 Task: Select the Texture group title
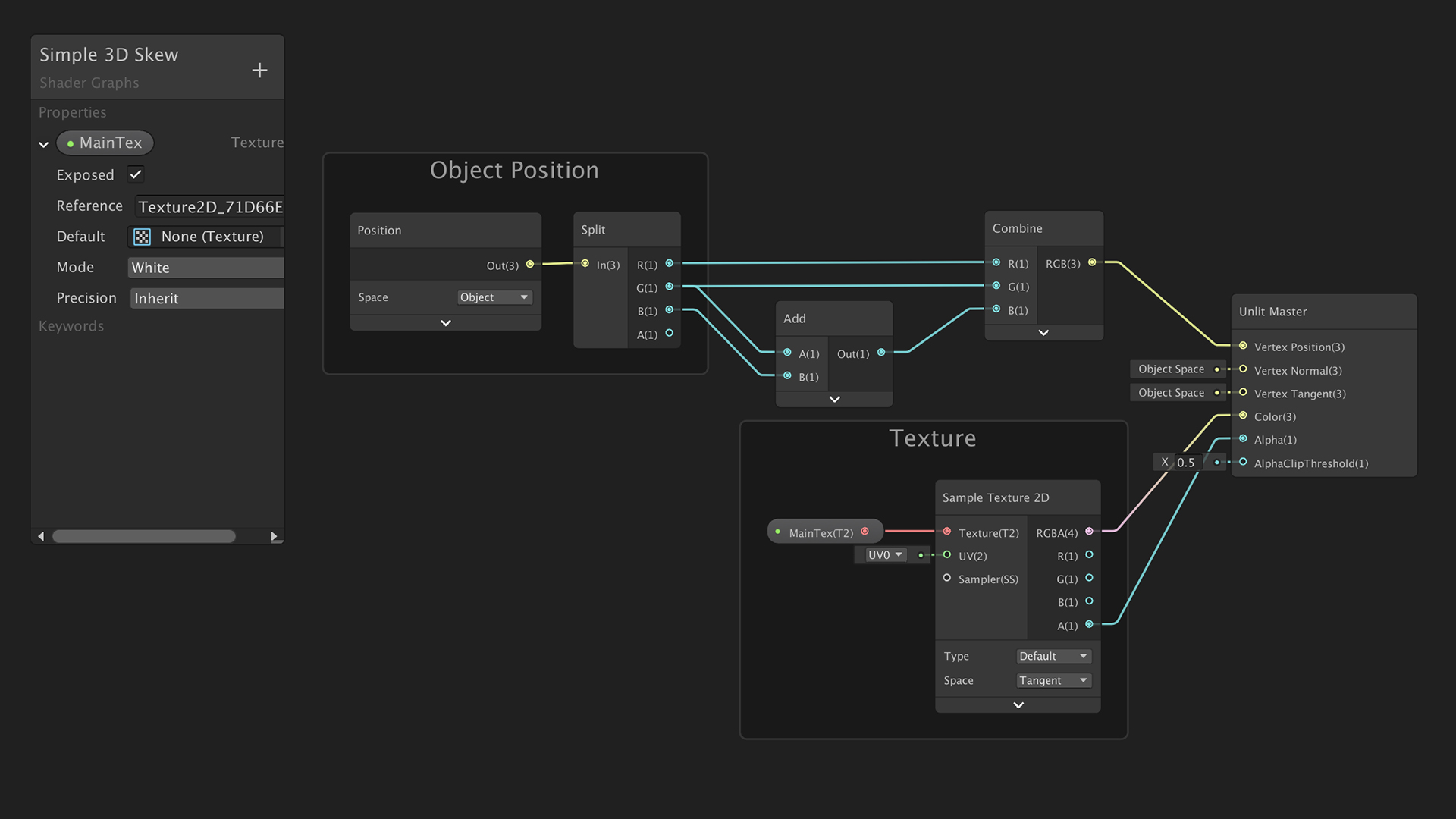[933, 438]
